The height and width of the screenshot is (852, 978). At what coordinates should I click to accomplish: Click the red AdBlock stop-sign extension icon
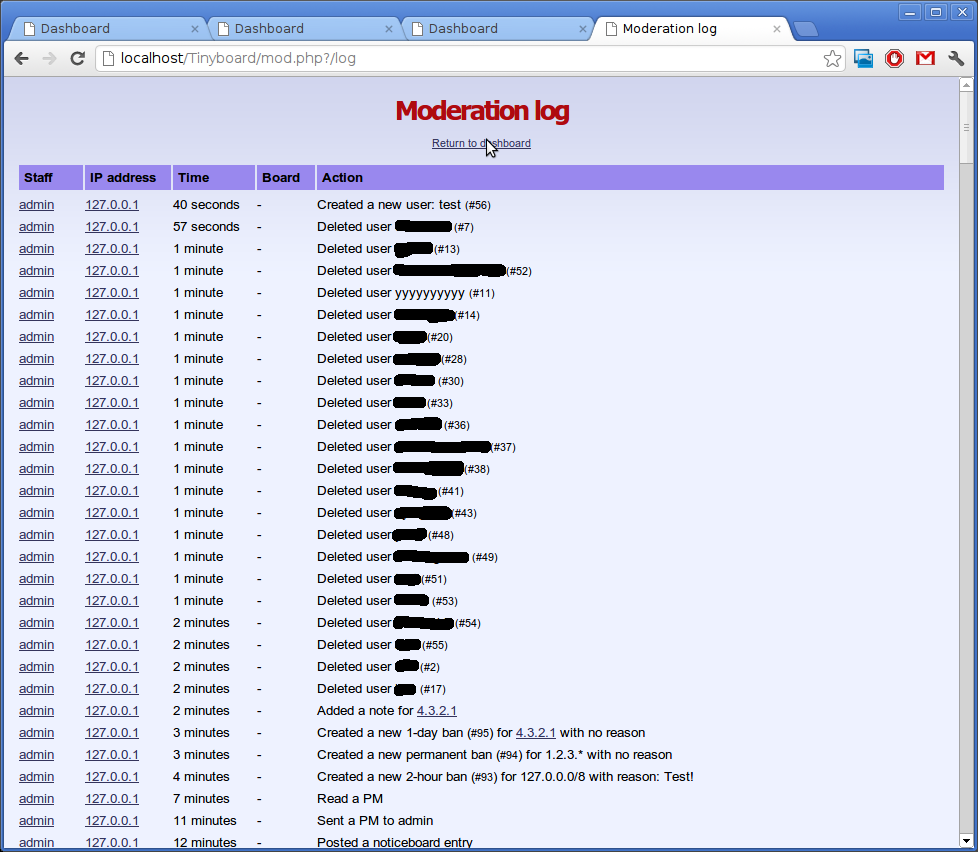894,59
